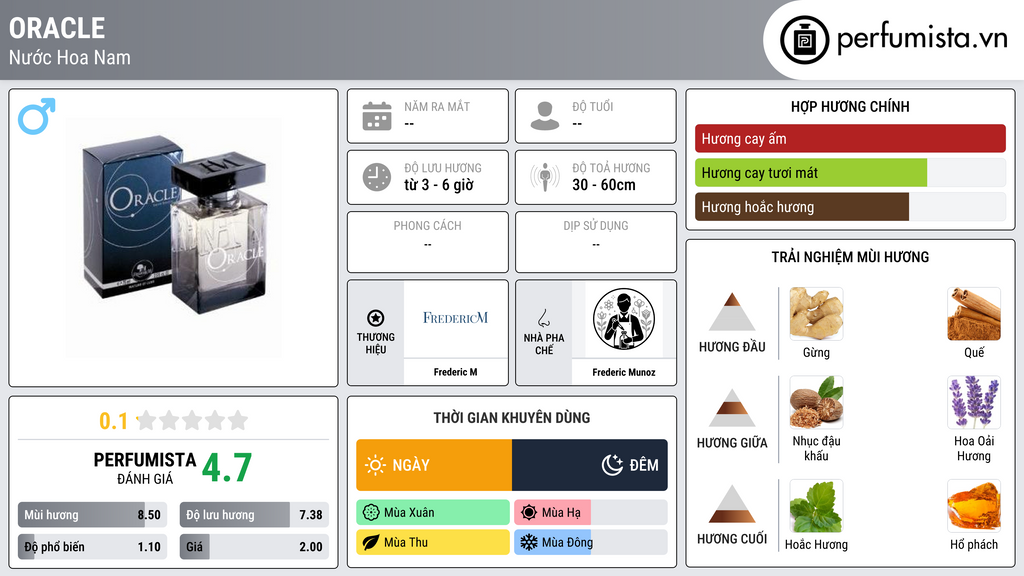Open the Frederic M brand name link
Image resolution: width=1024 pixels, height=576 pixels.
[455, 372]
